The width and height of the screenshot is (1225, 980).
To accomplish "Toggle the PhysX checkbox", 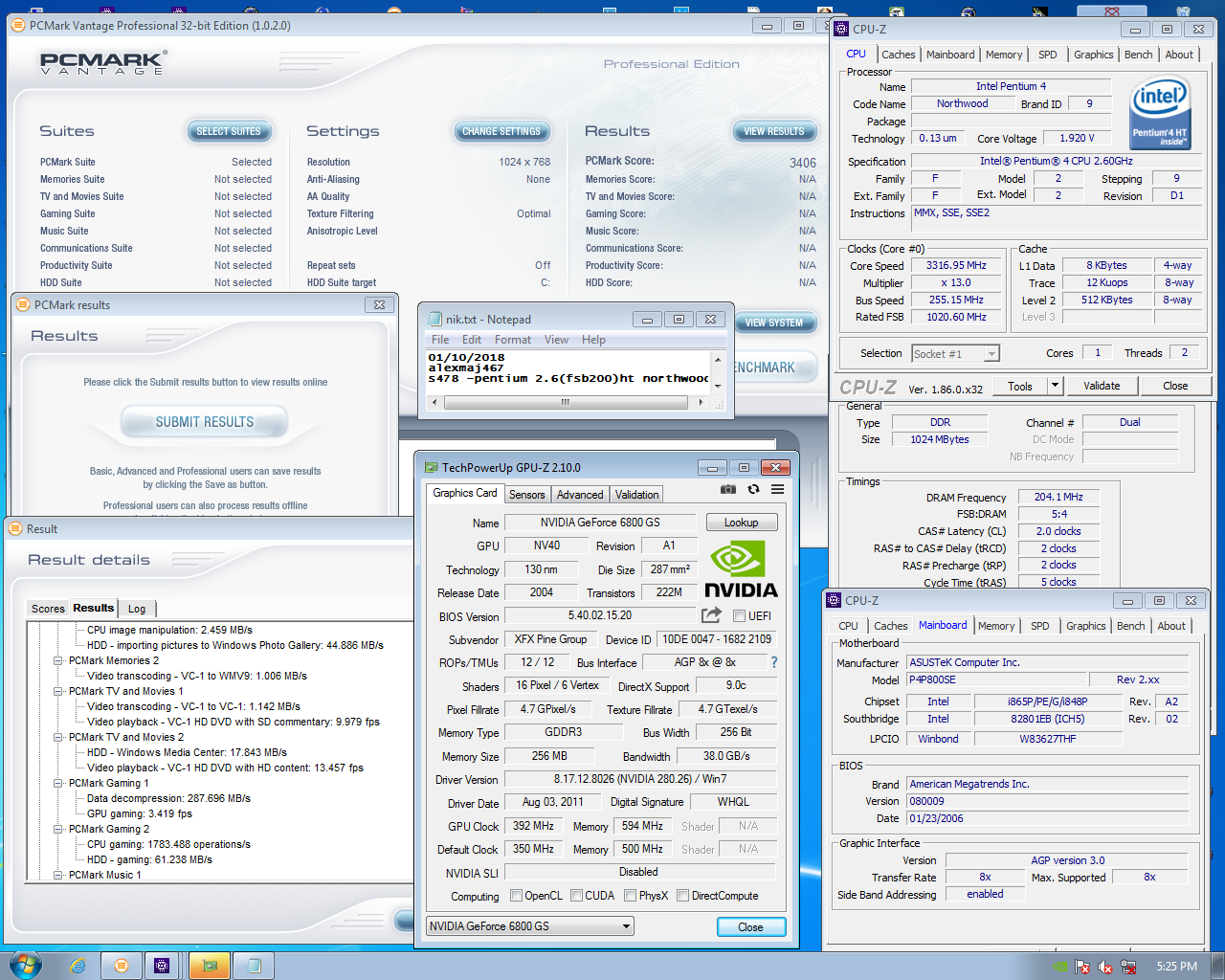I will coord(631,896).
